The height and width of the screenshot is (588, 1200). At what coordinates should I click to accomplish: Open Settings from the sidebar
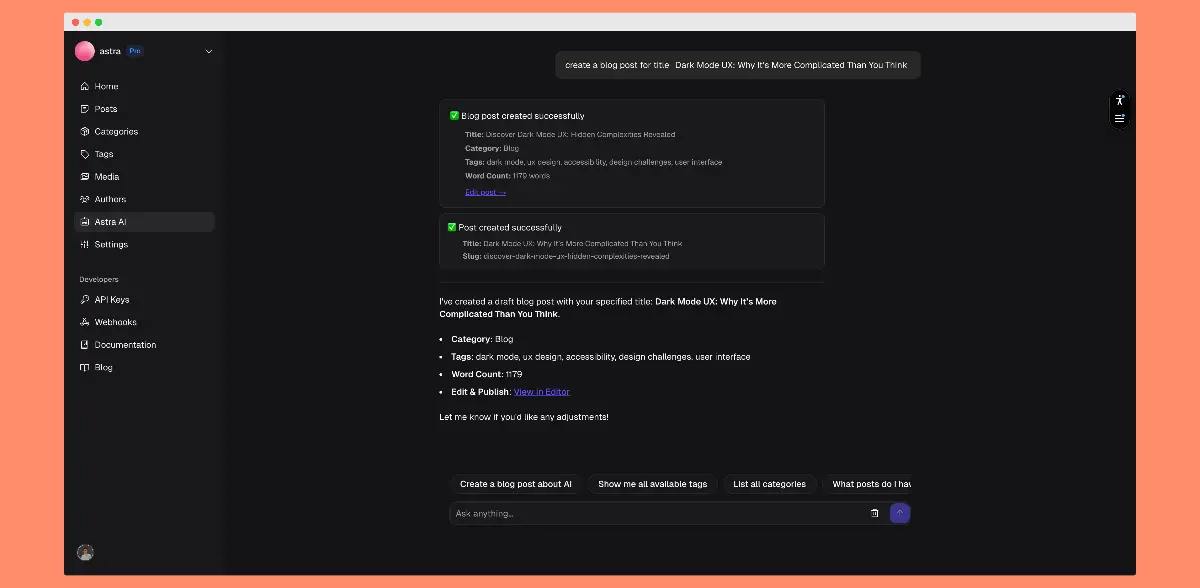(86, 244)
